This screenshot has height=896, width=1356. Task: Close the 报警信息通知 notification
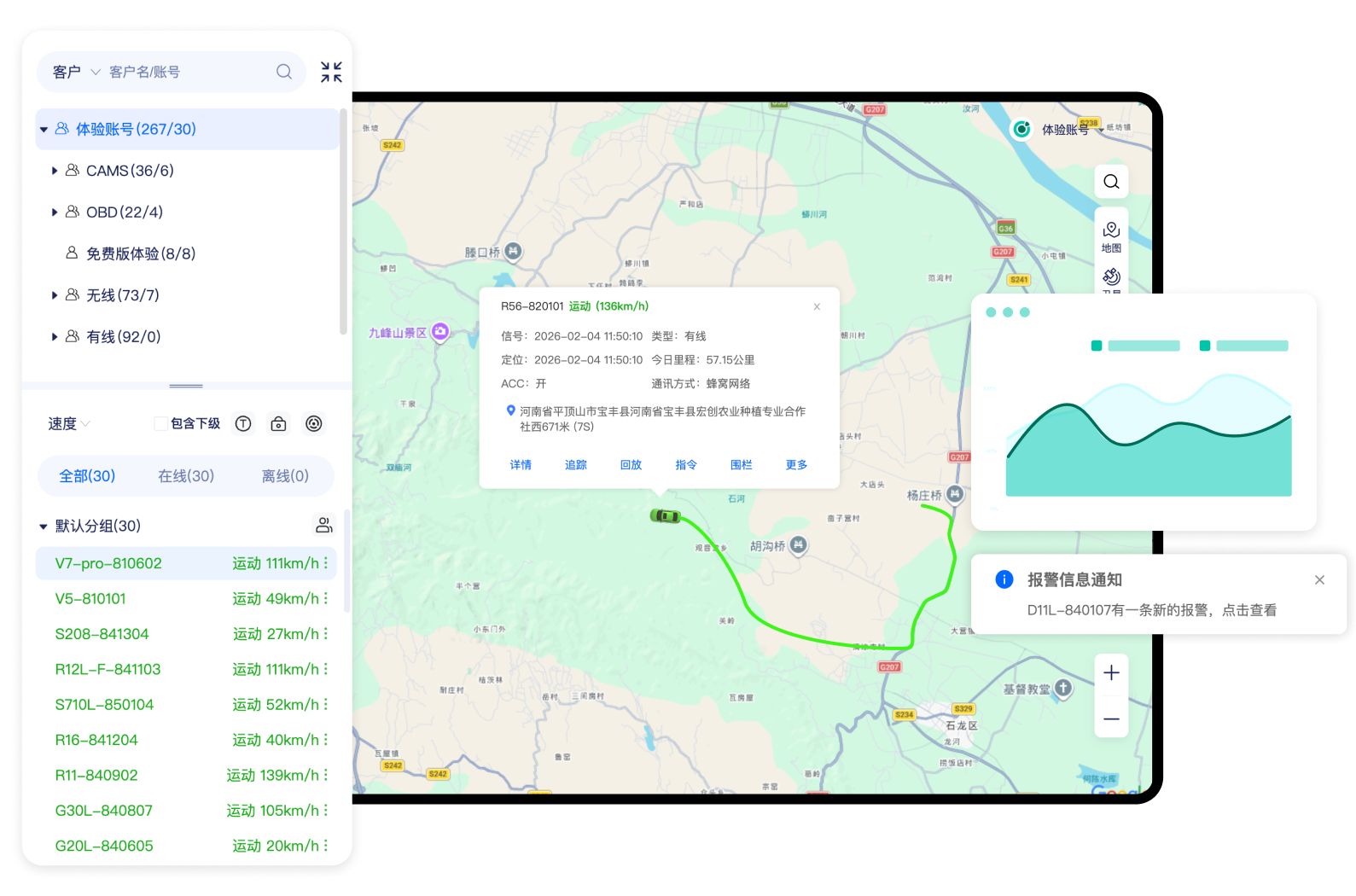click(x=1319, y=580)
